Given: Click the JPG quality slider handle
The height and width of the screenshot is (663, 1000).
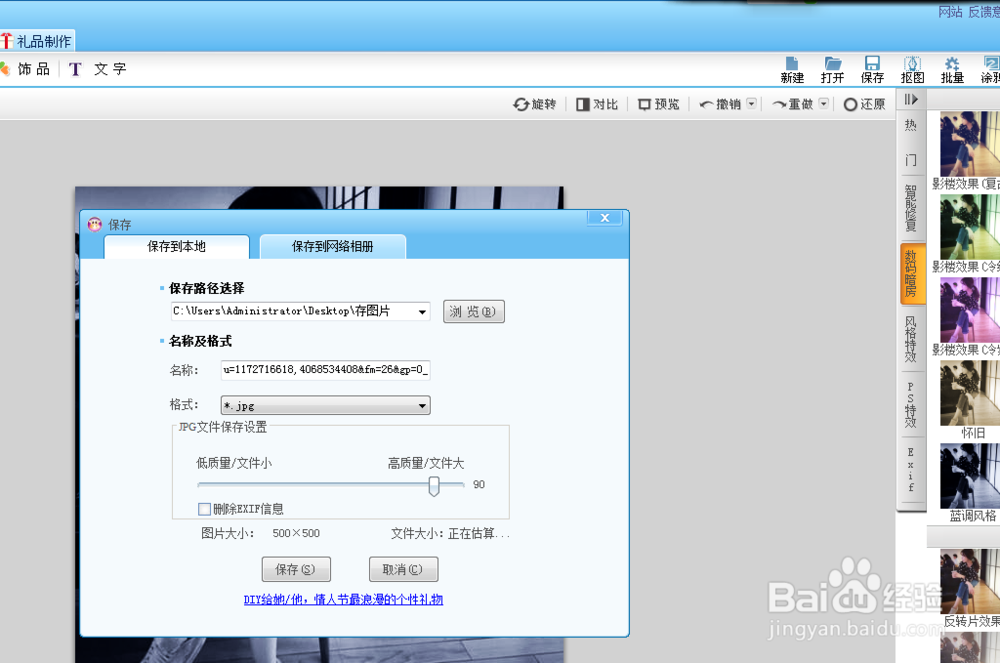Looking at the screenshot, I should (x=434, y=486).
